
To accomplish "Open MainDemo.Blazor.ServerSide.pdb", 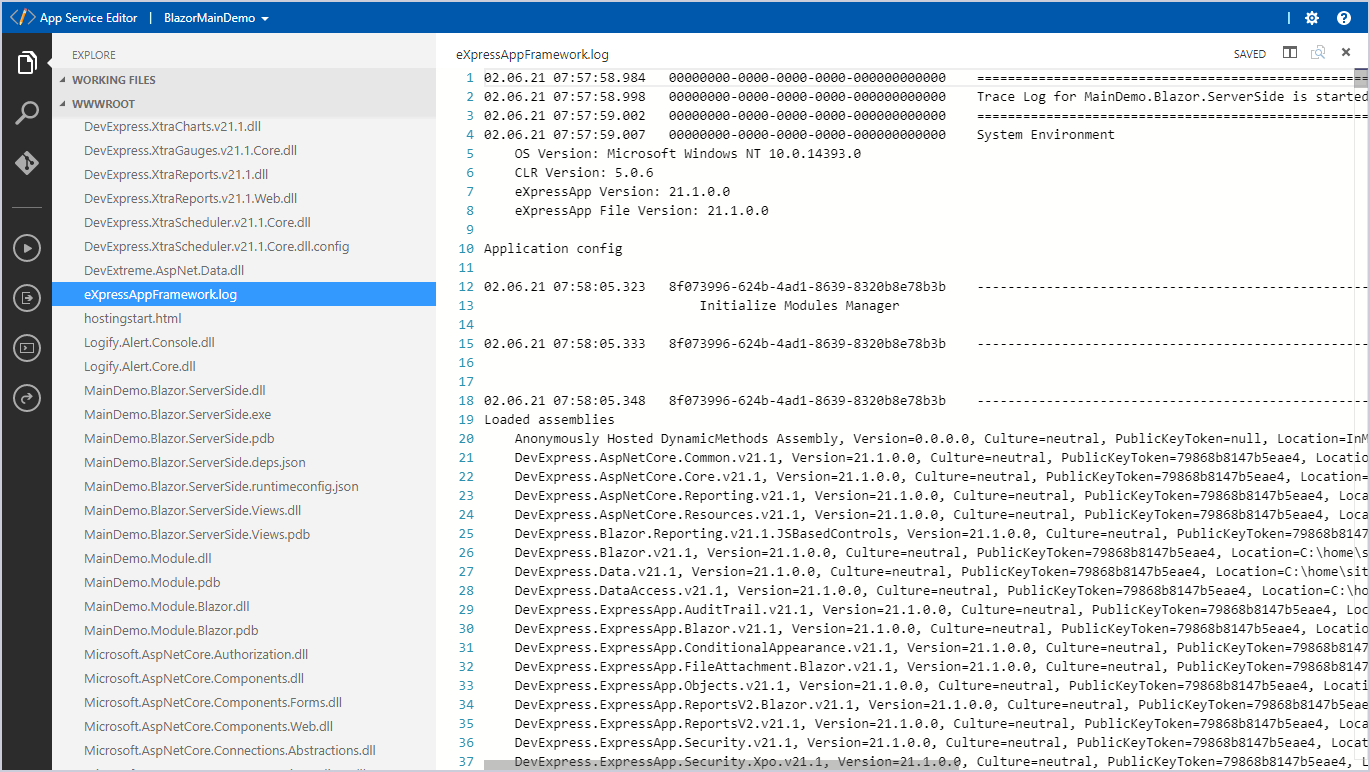I will tap(179, 438).
